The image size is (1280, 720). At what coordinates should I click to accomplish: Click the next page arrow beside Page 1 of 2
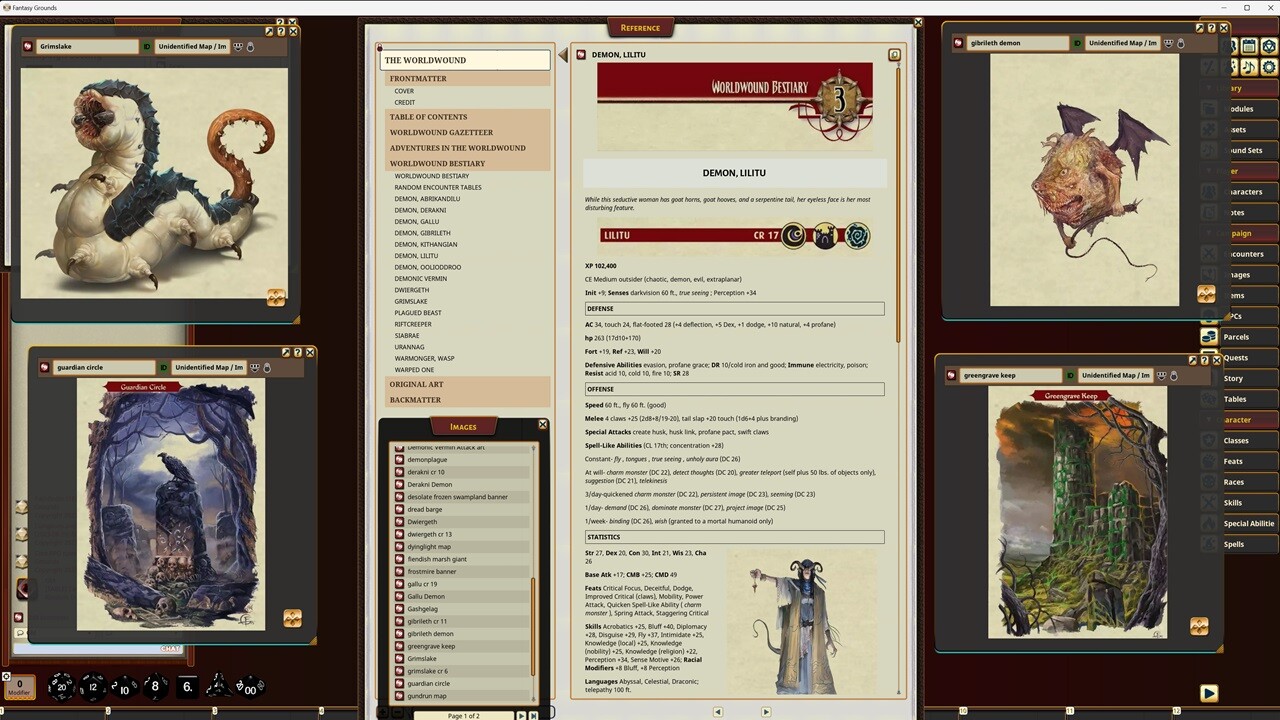point(521,715)
